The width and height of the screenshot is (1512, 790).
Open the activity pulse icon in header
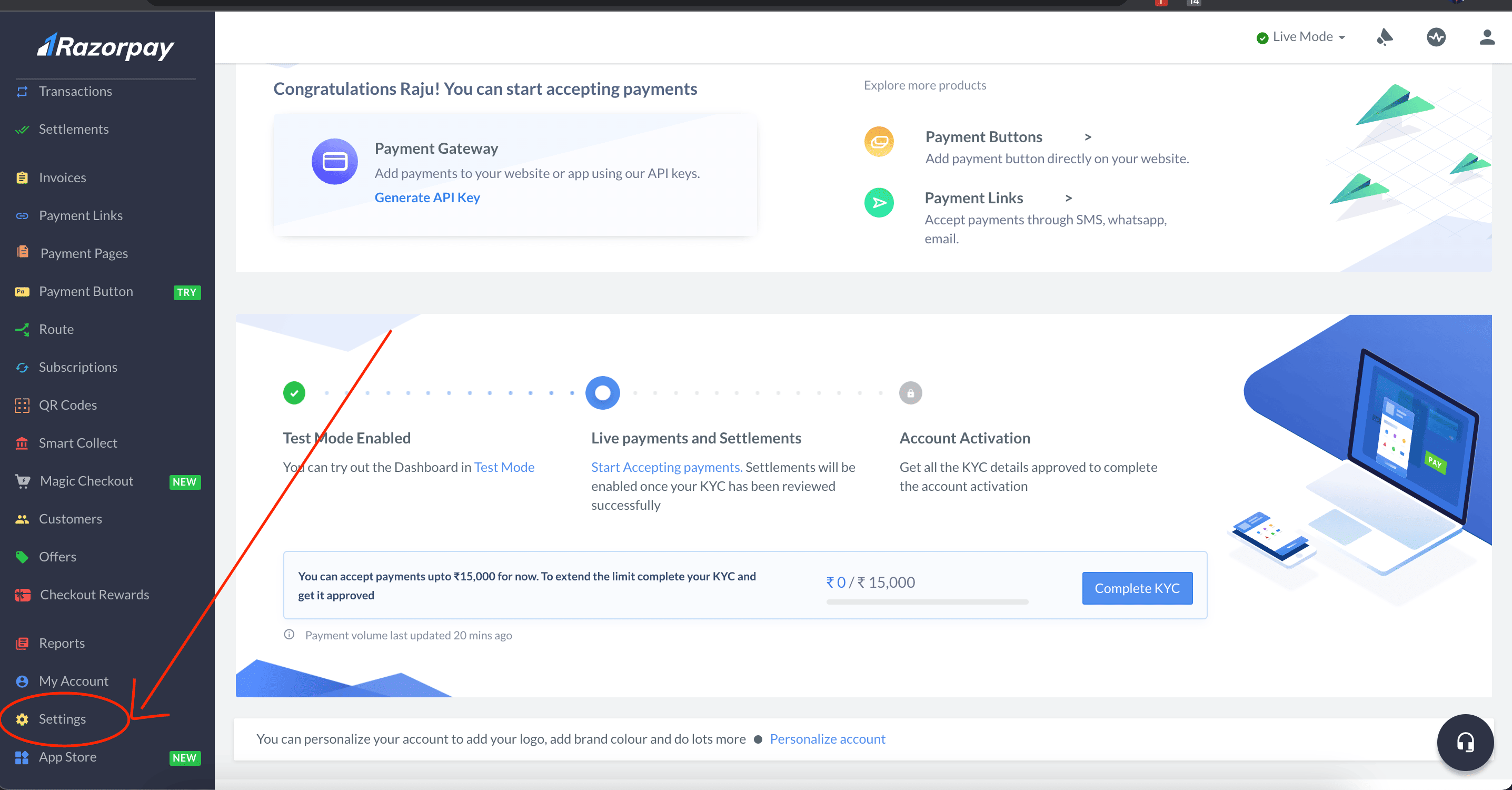coord(1436,37)
